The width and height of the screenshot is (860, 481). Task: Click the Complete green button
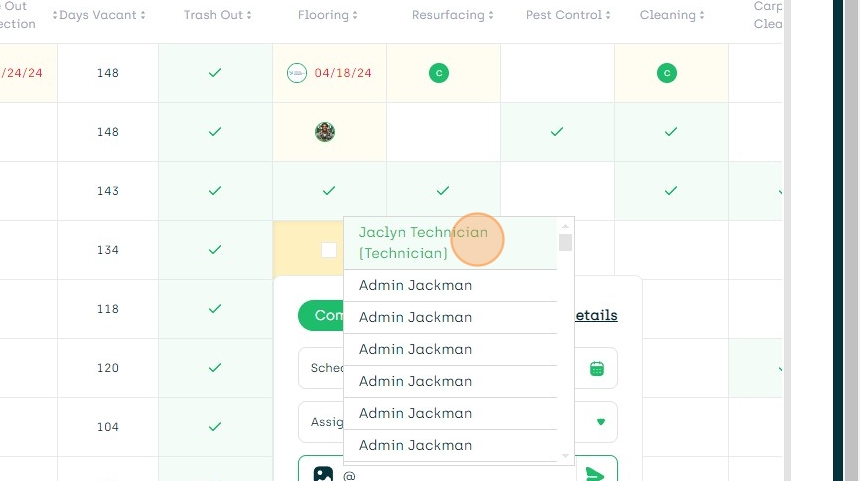321,315
